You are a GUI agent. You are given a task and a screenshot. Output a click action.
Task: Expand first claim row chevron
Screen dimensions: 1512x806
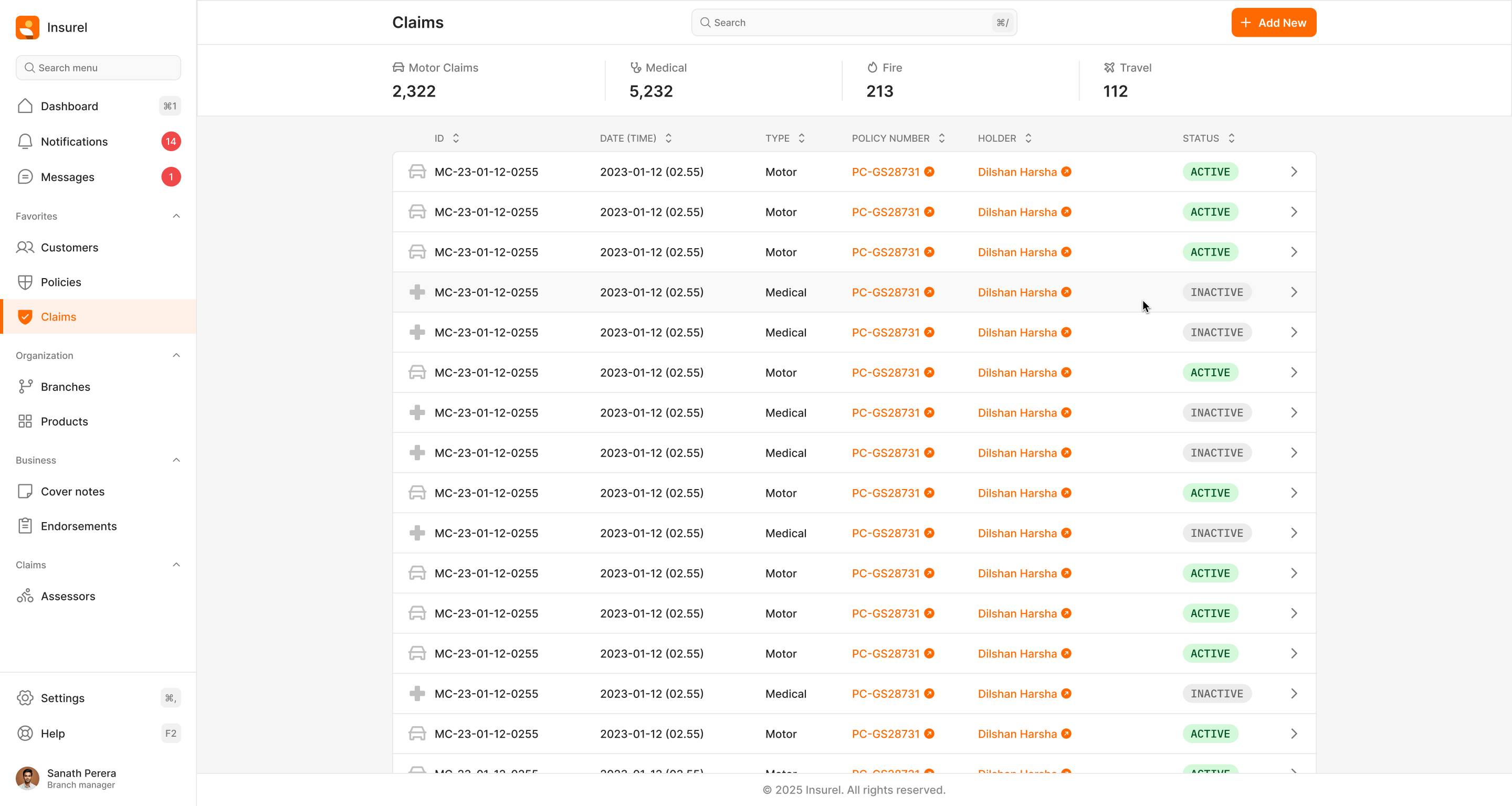coord(1294,172)
